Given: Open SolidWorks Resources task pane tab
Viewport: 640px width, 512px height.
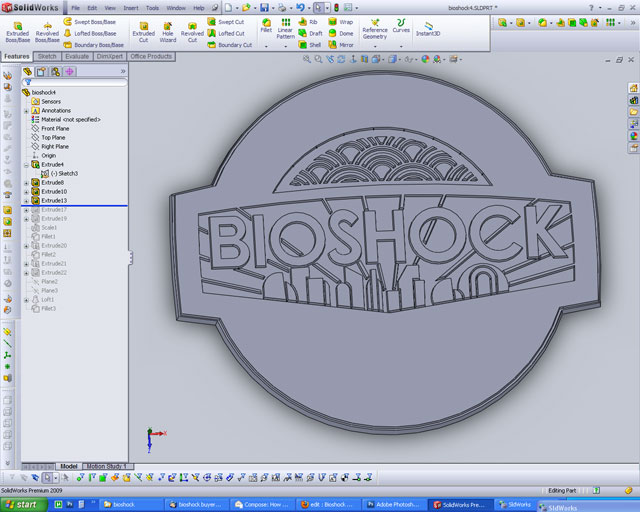Looking at the screenshot, I should 633,88.
